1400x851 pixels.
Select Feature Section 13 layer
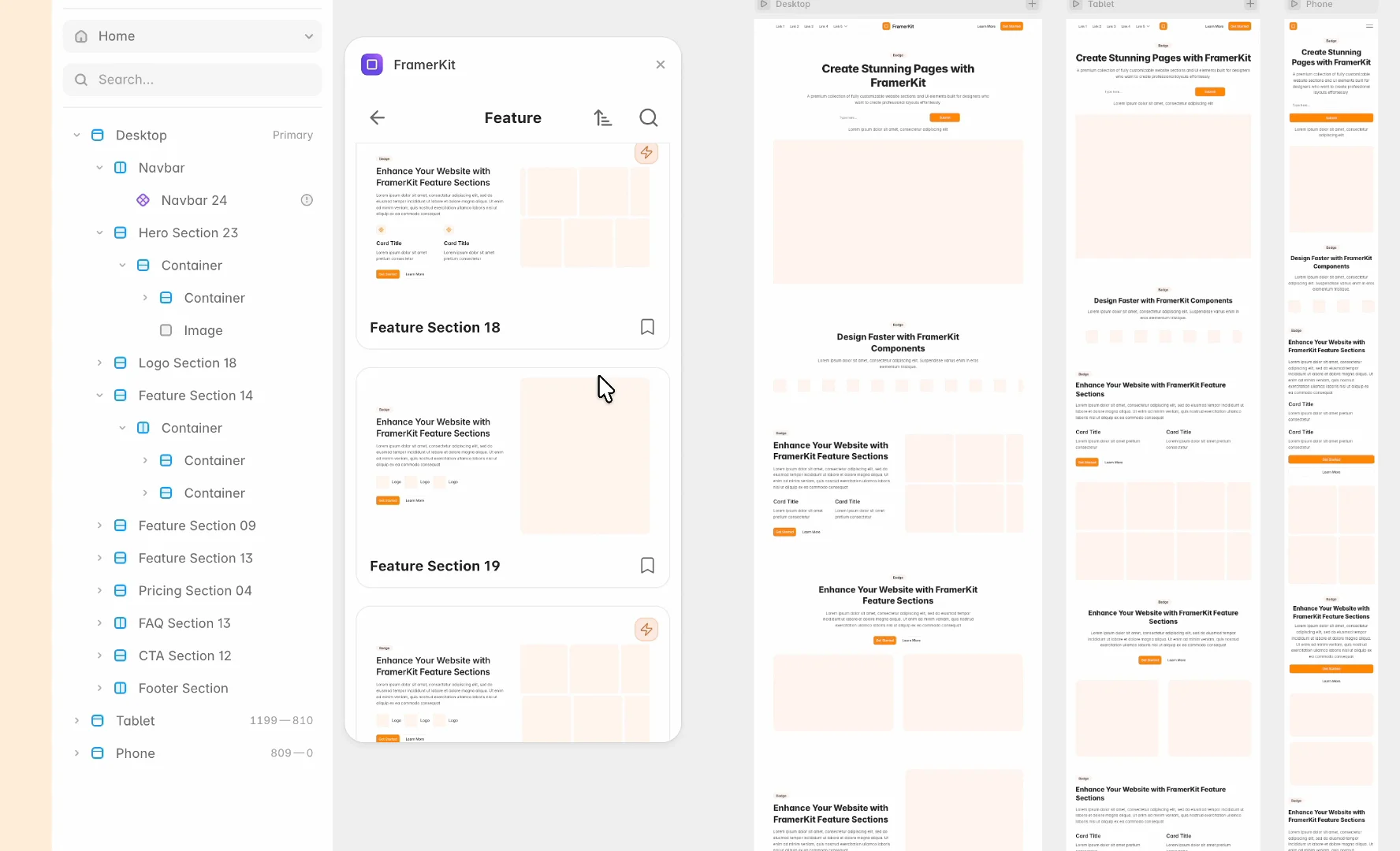195,558
